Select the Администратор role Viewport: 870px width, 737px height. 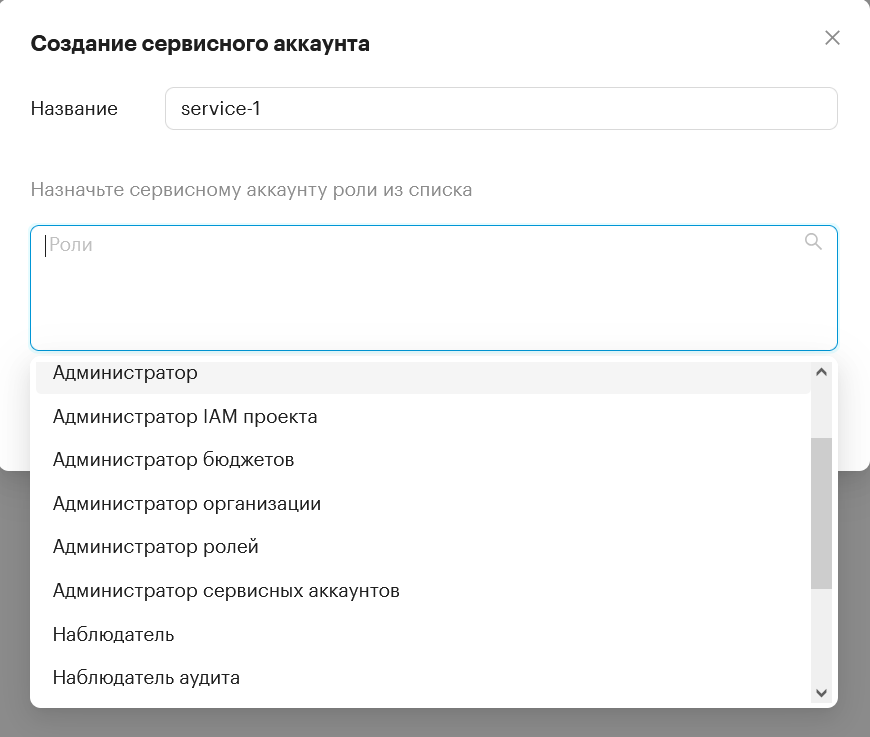423,377
